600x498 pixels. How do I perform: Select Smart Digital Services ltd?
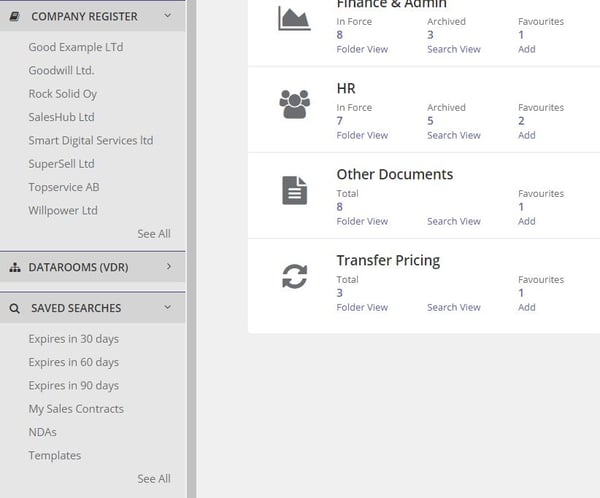91,140
